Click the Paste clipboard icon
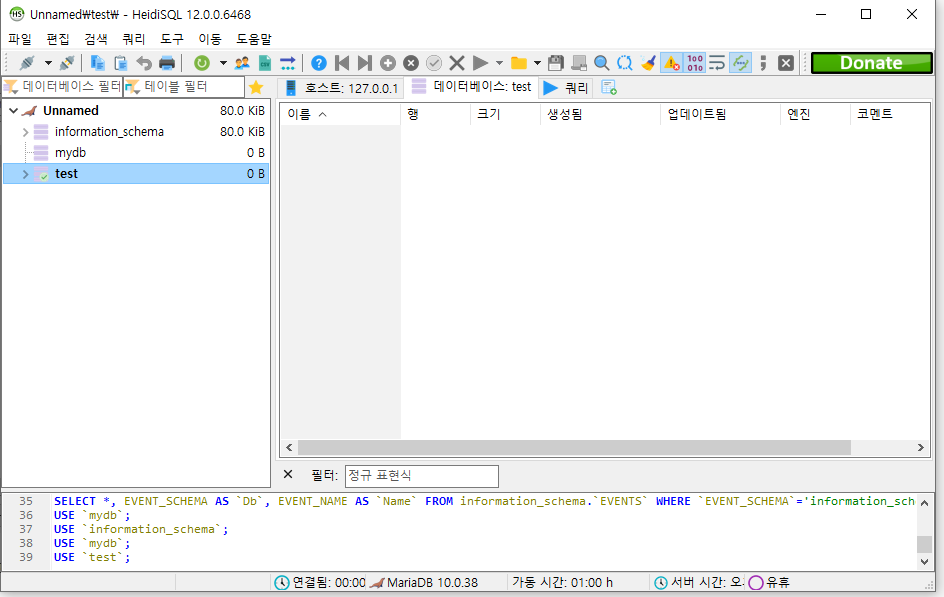 [x=120, y=63]
